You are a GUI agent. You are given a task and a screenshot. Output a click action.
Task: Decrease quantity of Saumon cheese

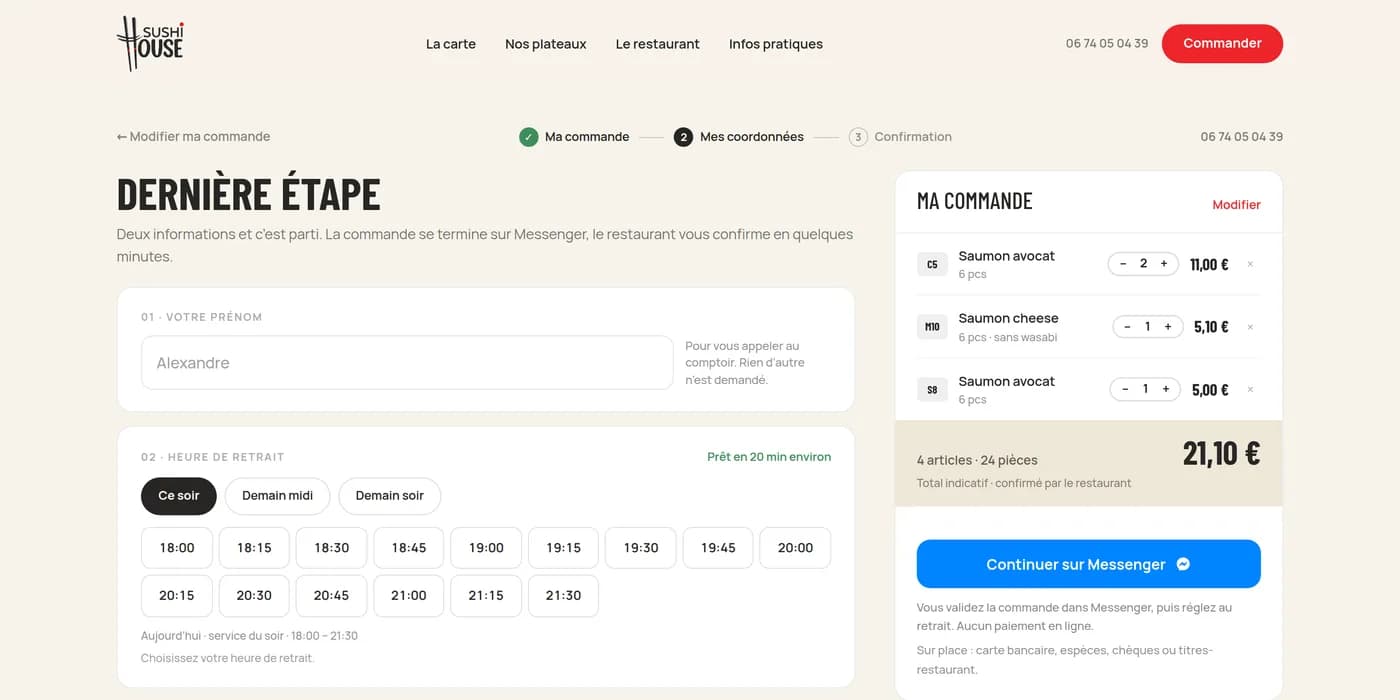(x=1127, y=327)
